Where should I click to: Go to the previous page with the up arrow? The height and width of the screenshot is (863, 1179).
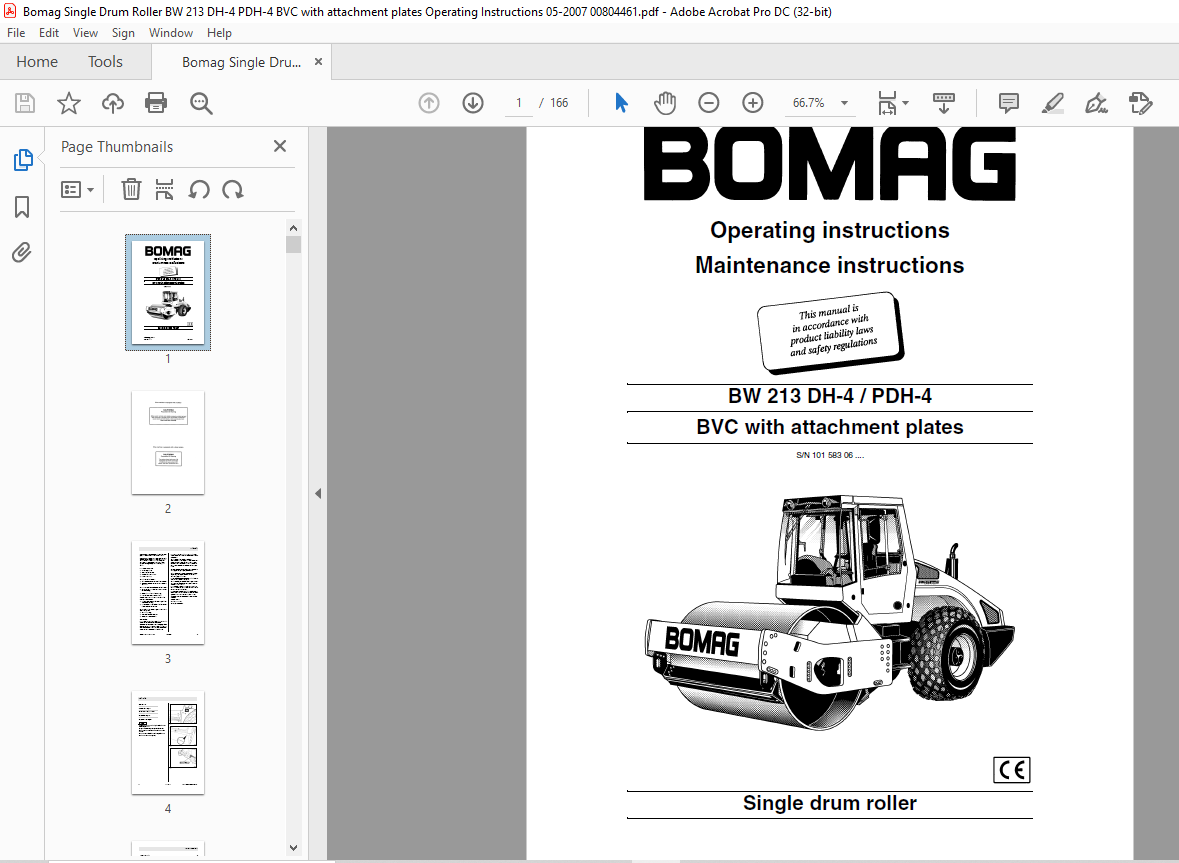coord(429,103)
